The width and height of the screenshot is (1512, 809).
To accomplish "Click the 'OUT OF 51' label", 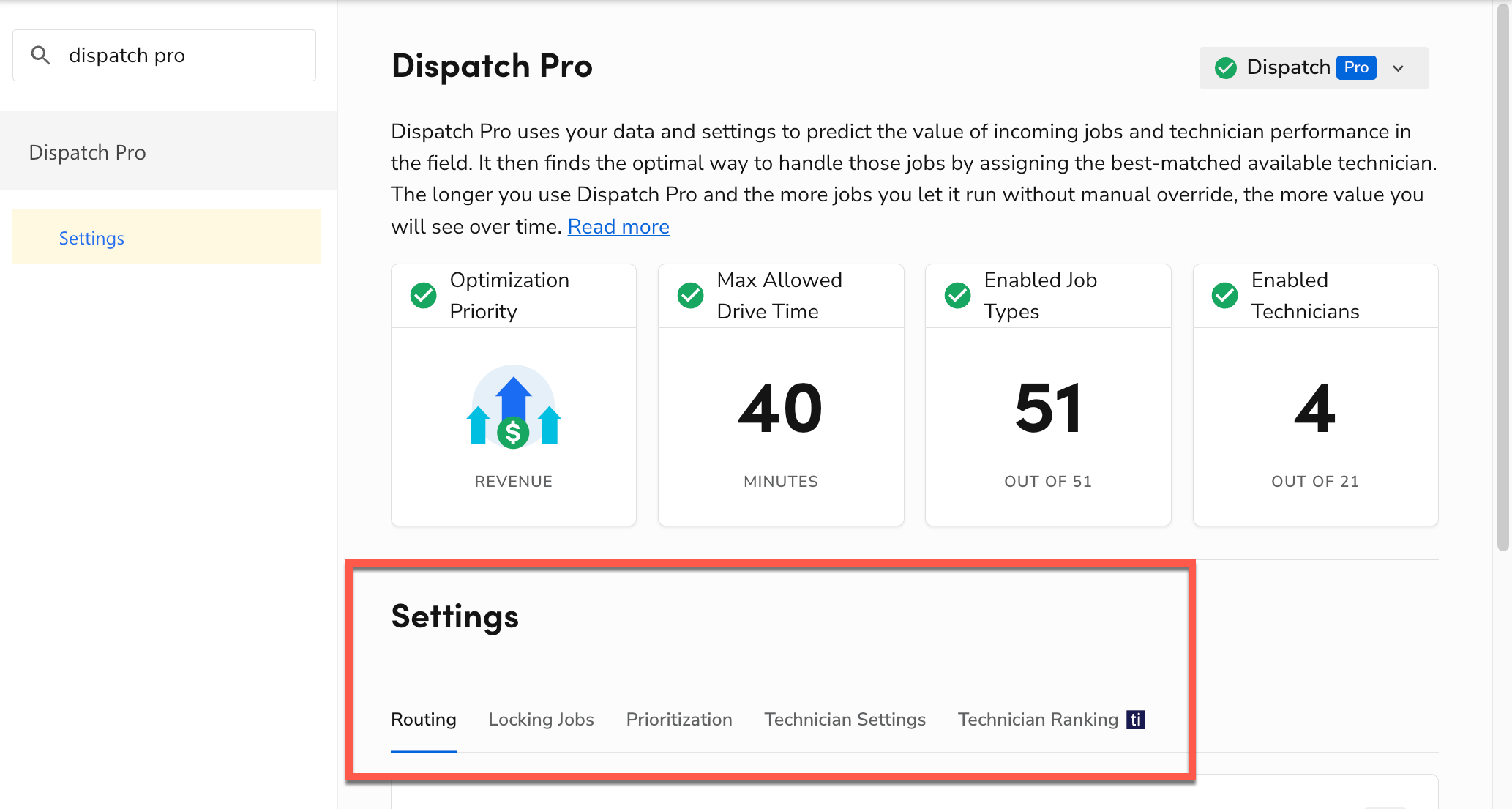I will click(1048, 482).
